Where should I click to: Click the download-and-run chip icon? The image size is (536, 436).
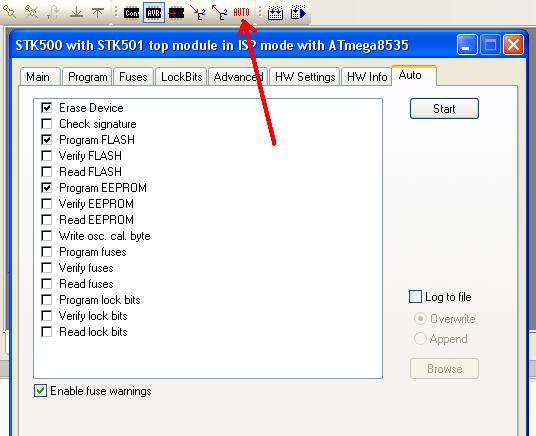[298, 13]
